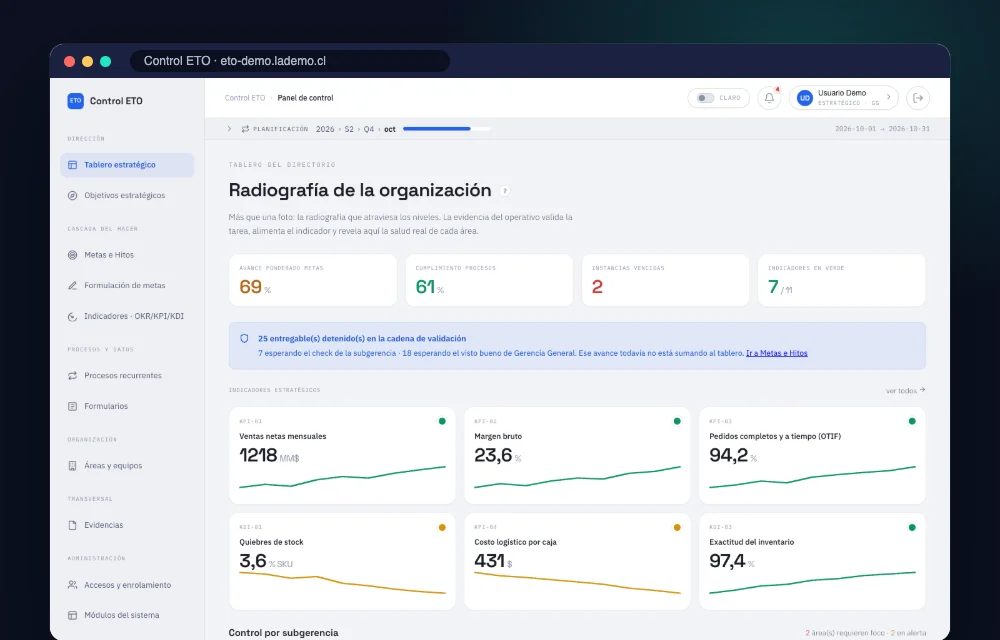Open Evidencias in the sidebar

127,525
